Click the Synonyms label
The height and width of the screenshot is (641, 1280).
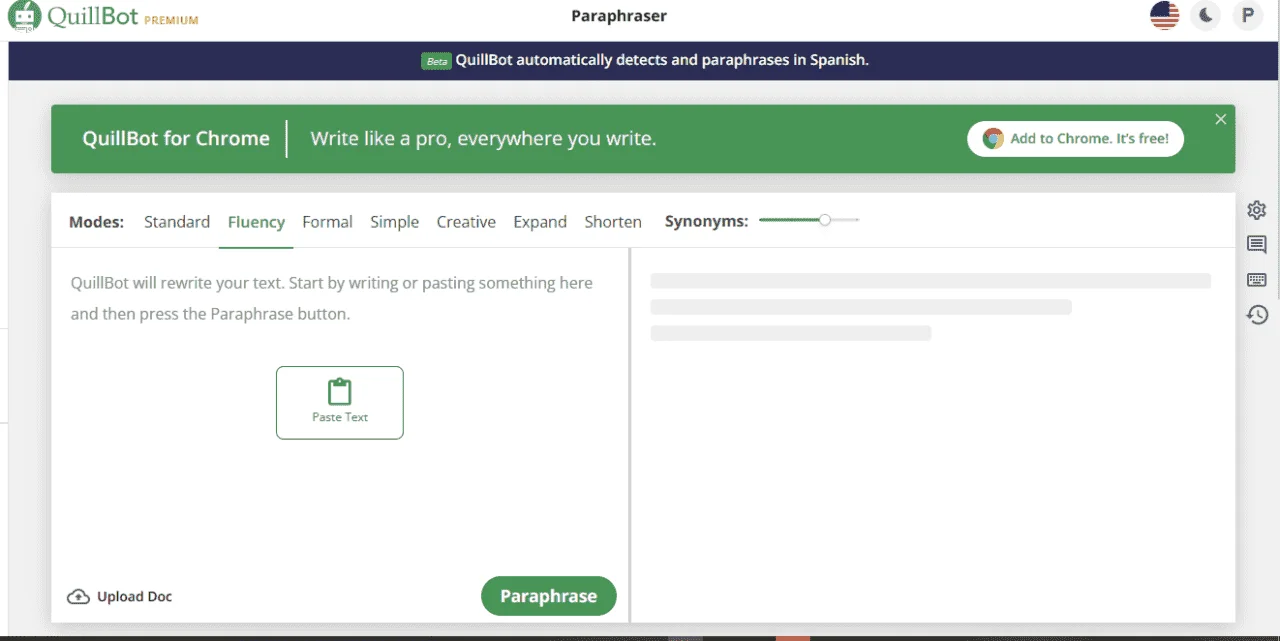tap(706, 222)
